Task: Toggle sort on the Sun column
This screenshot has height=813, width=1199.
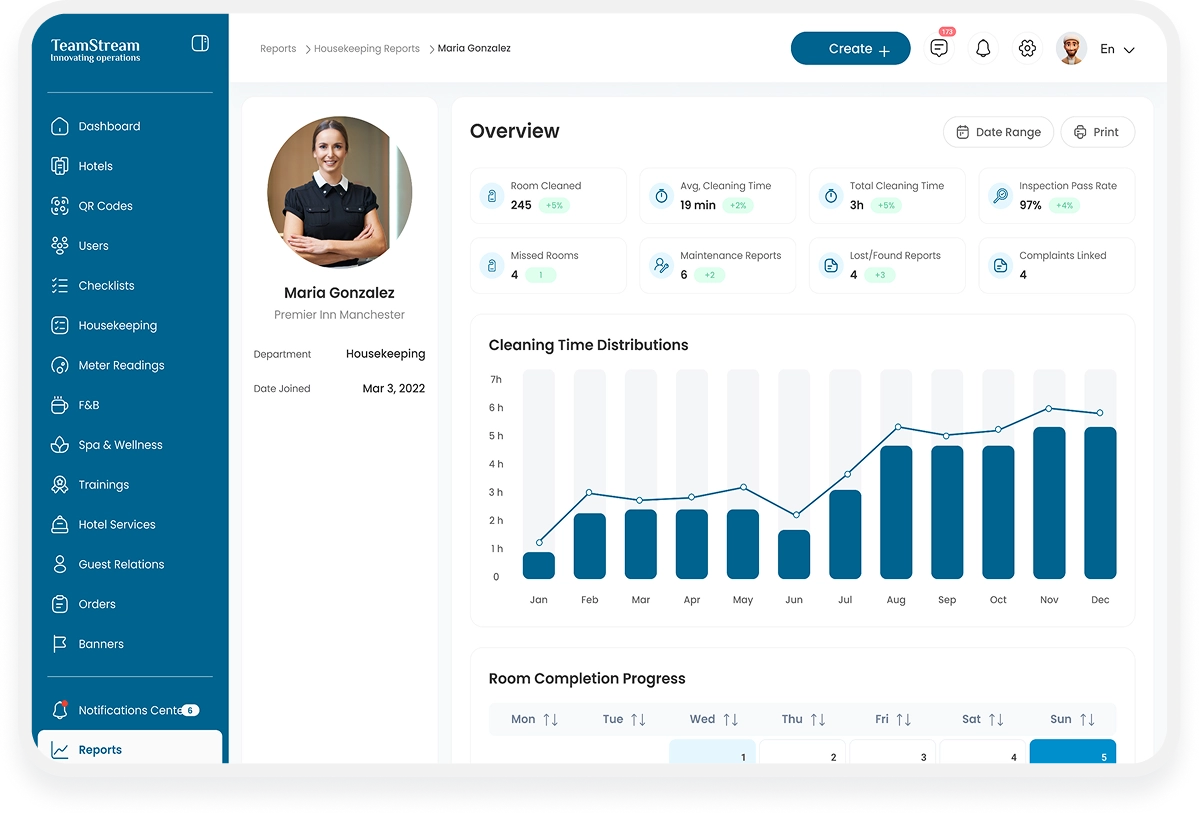Action: (1087, 719)
